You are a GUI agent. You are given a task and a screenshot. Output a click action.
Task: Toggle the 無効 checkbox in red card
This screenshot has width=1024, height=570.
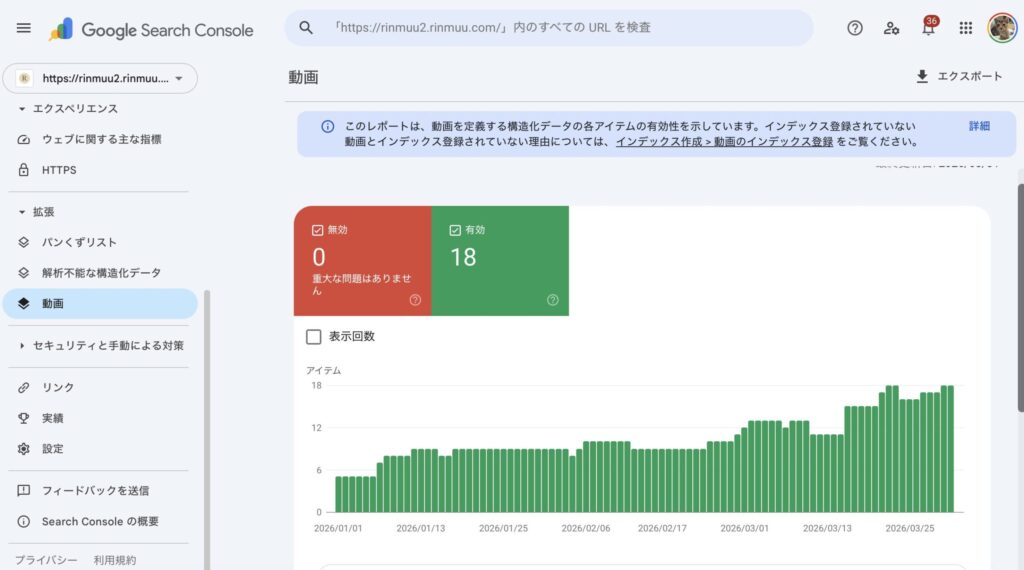317,230
